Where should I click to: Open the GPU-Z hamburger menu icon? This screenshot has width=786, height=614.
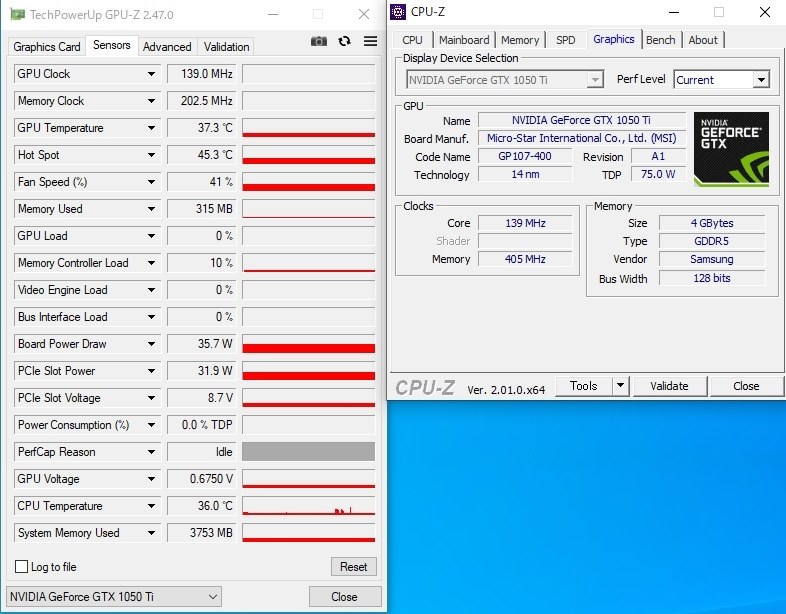(x=370, y=41)
